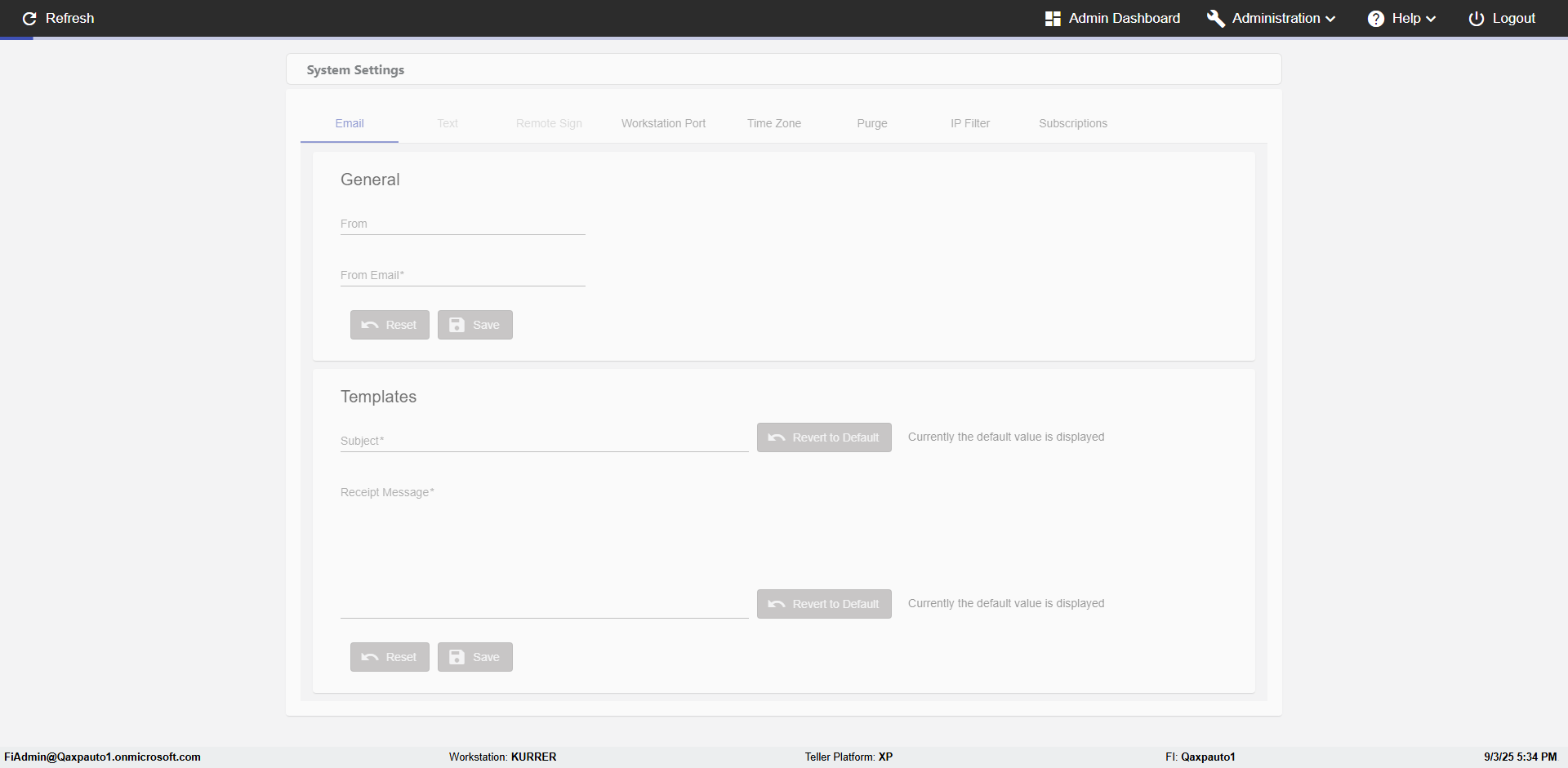Click the Logout power icon

(1477, 19)
